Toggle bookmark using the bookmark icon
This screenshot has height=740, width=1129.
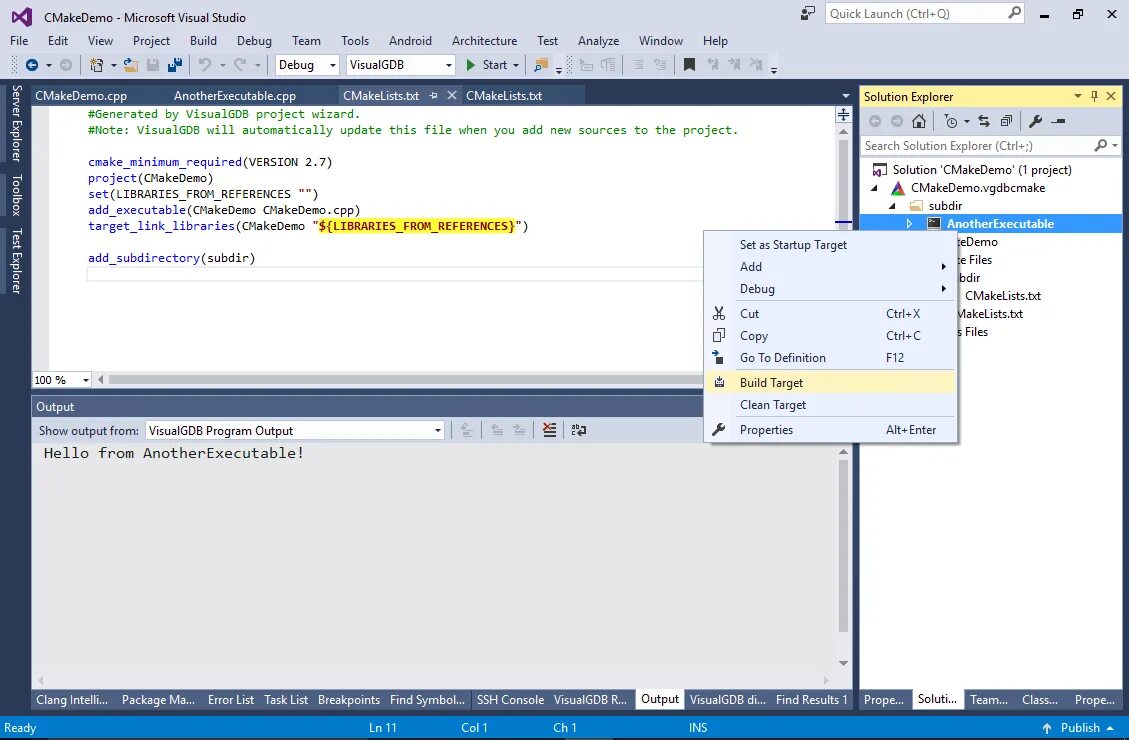click(689, 65)
